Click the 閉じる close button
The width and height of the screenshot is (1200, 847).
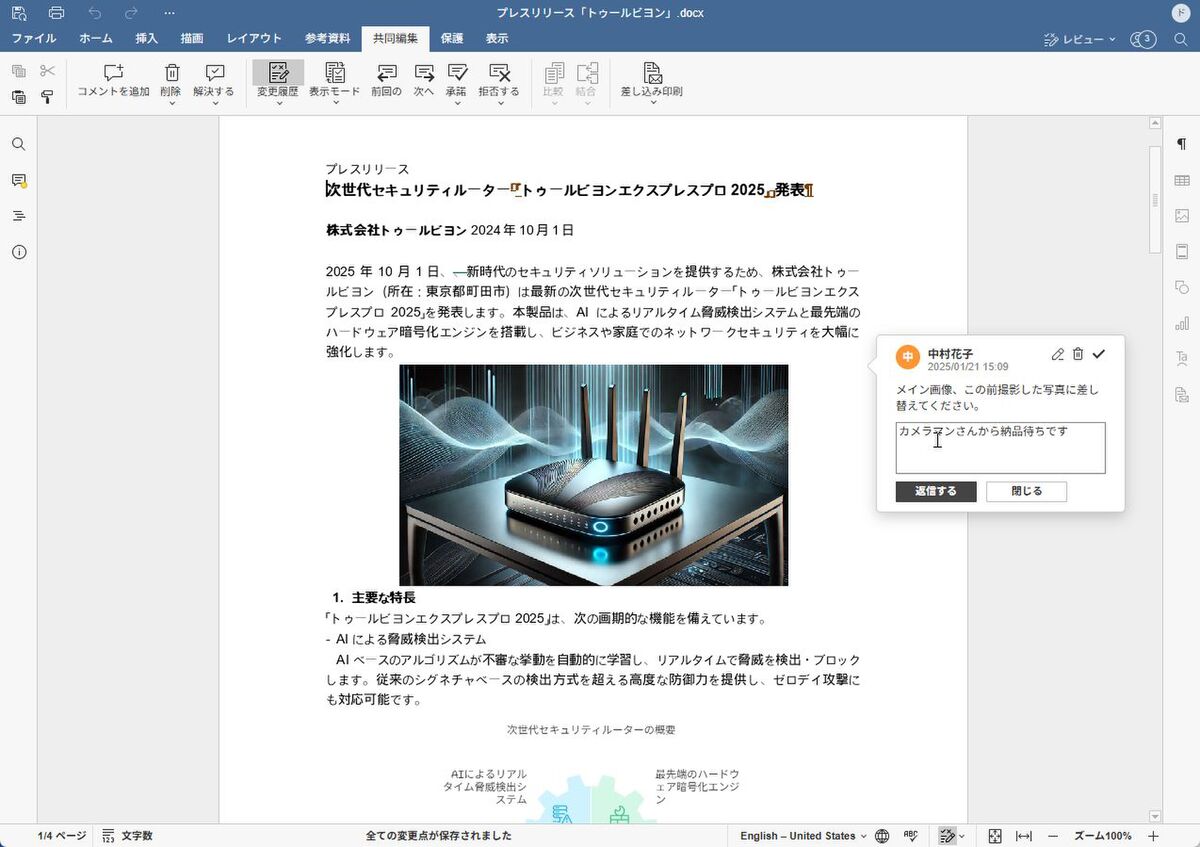point(1026,491)
